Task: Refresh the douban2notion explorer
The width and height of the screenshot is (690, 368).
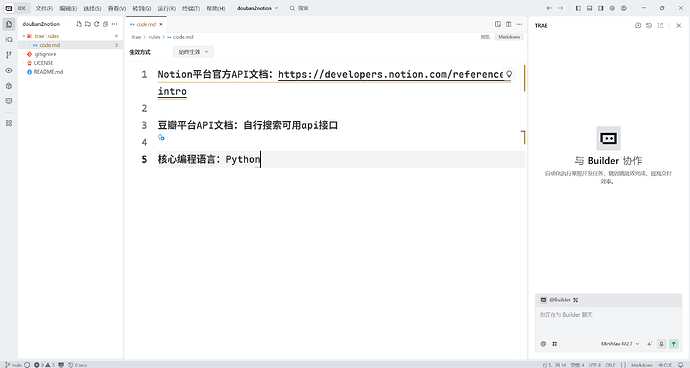Action: click(x=96, y=24)
